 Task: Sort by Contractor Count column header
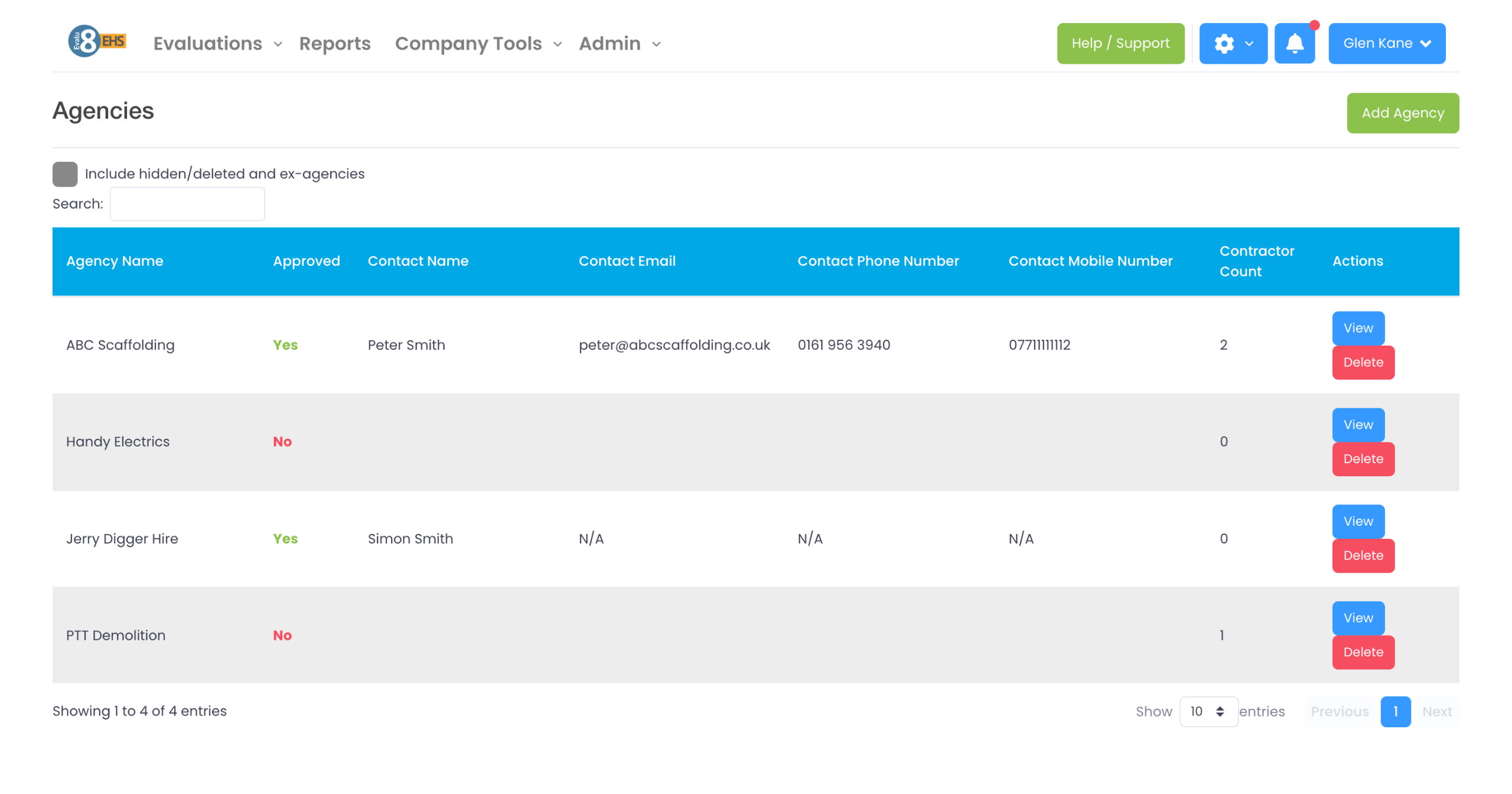(1256, 261)
